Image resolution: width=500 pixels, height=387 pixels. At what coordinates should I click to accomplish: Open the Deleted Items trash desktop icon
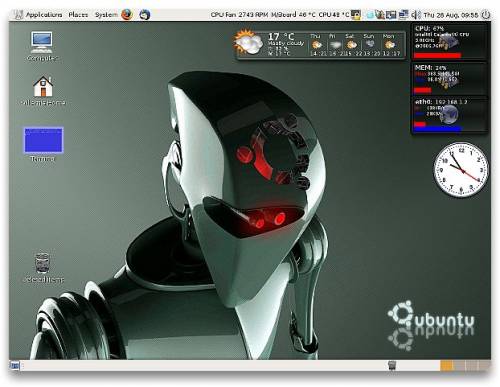click(x=43, y=268)
